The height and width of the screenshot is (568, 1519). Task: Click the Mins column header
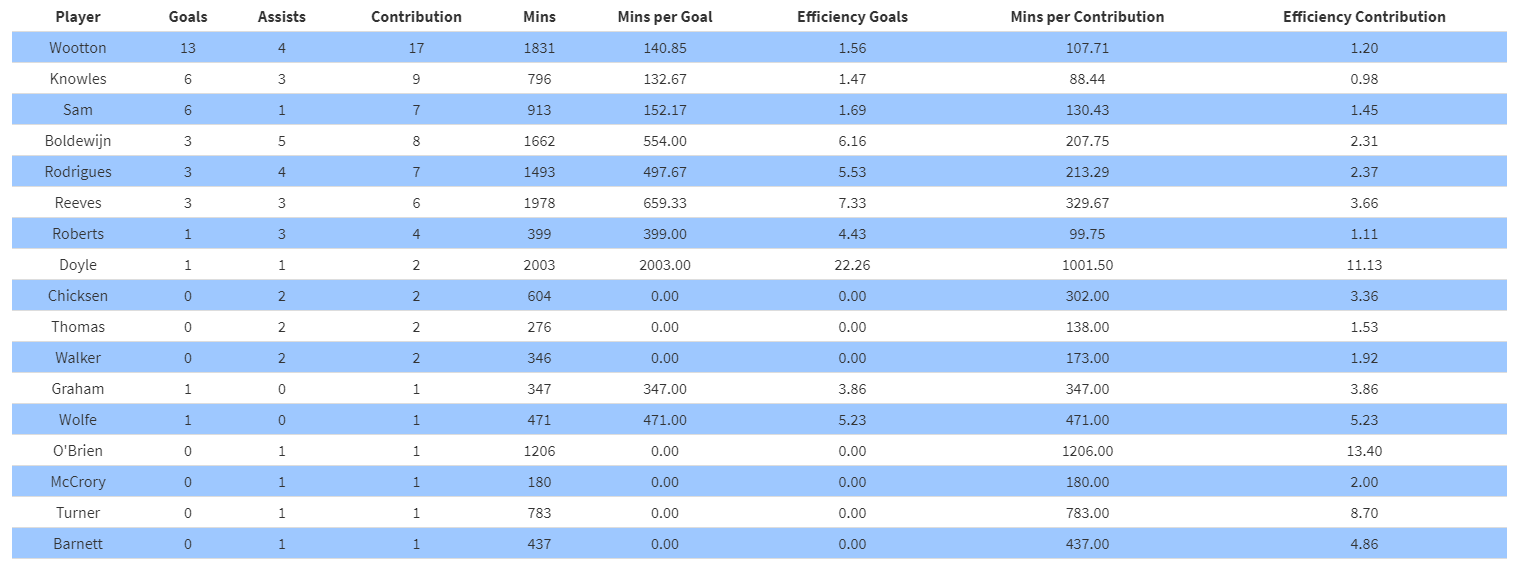tap(539, 17)
